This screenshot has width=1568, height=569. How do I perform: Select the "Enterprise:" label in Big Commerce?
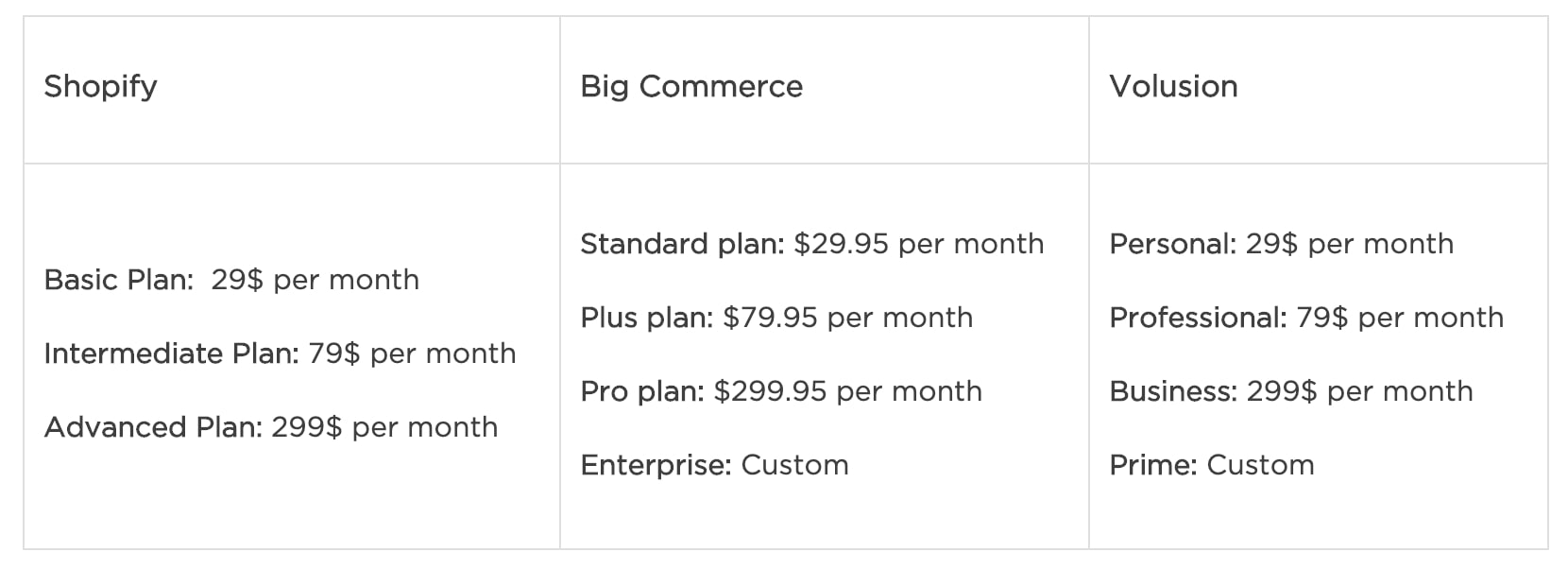656,466
